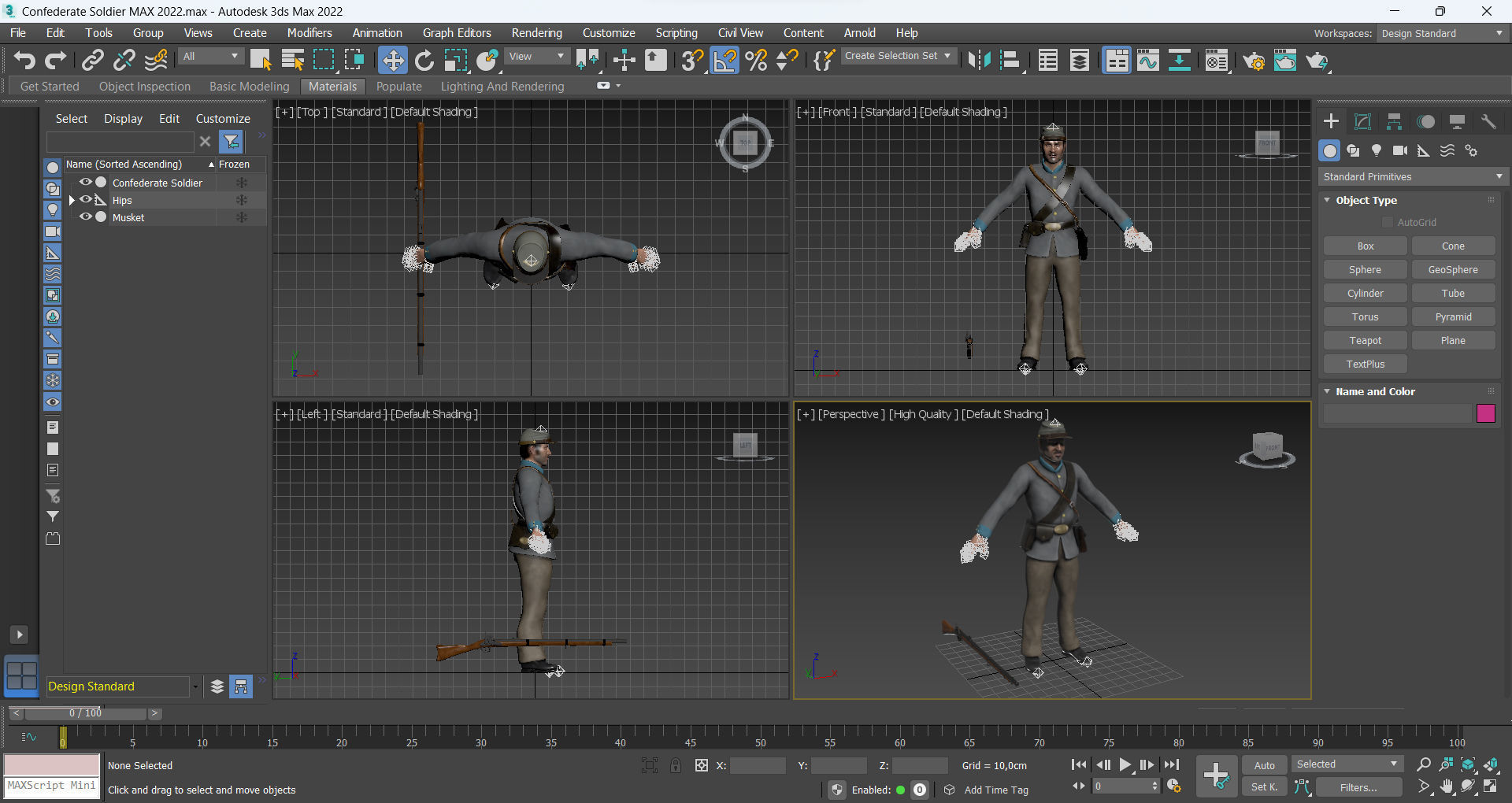Toggle Auto Key mode
Screen dimensions: 1512x803
point(1264,765)
